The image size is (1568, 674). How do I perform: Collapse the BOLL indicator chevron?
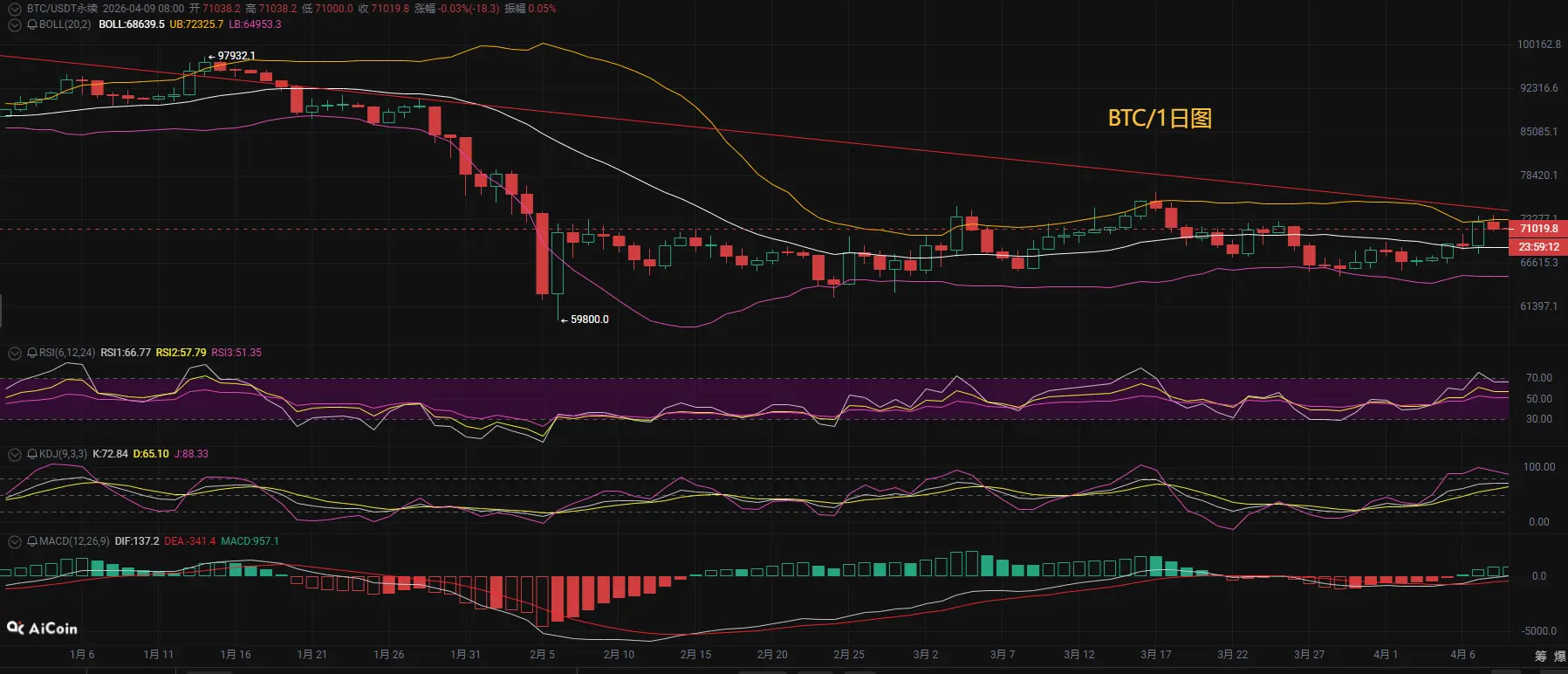coord(15,24)
